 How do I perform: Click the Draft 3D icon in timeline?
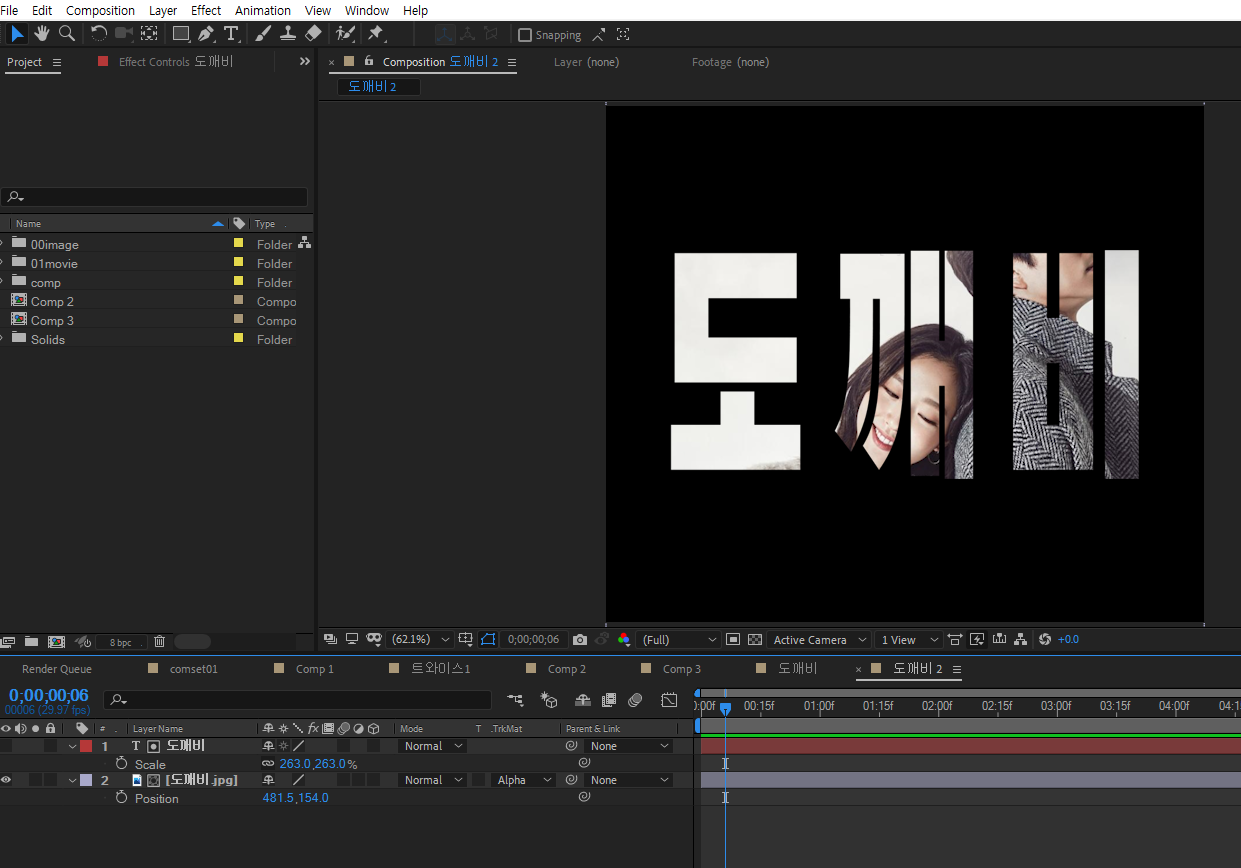(x=548, y=700)
